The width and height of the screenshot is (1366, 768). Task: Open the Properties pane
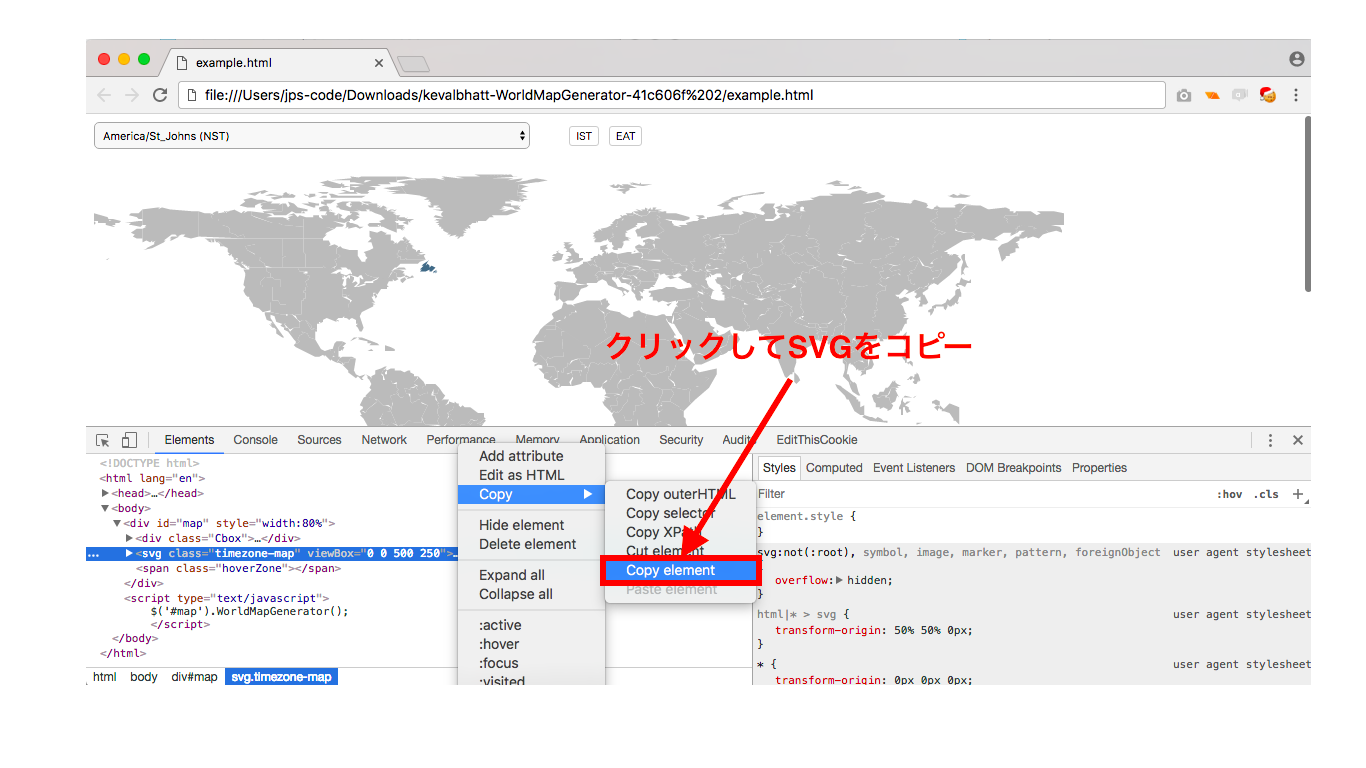(x=1099, y=468)
